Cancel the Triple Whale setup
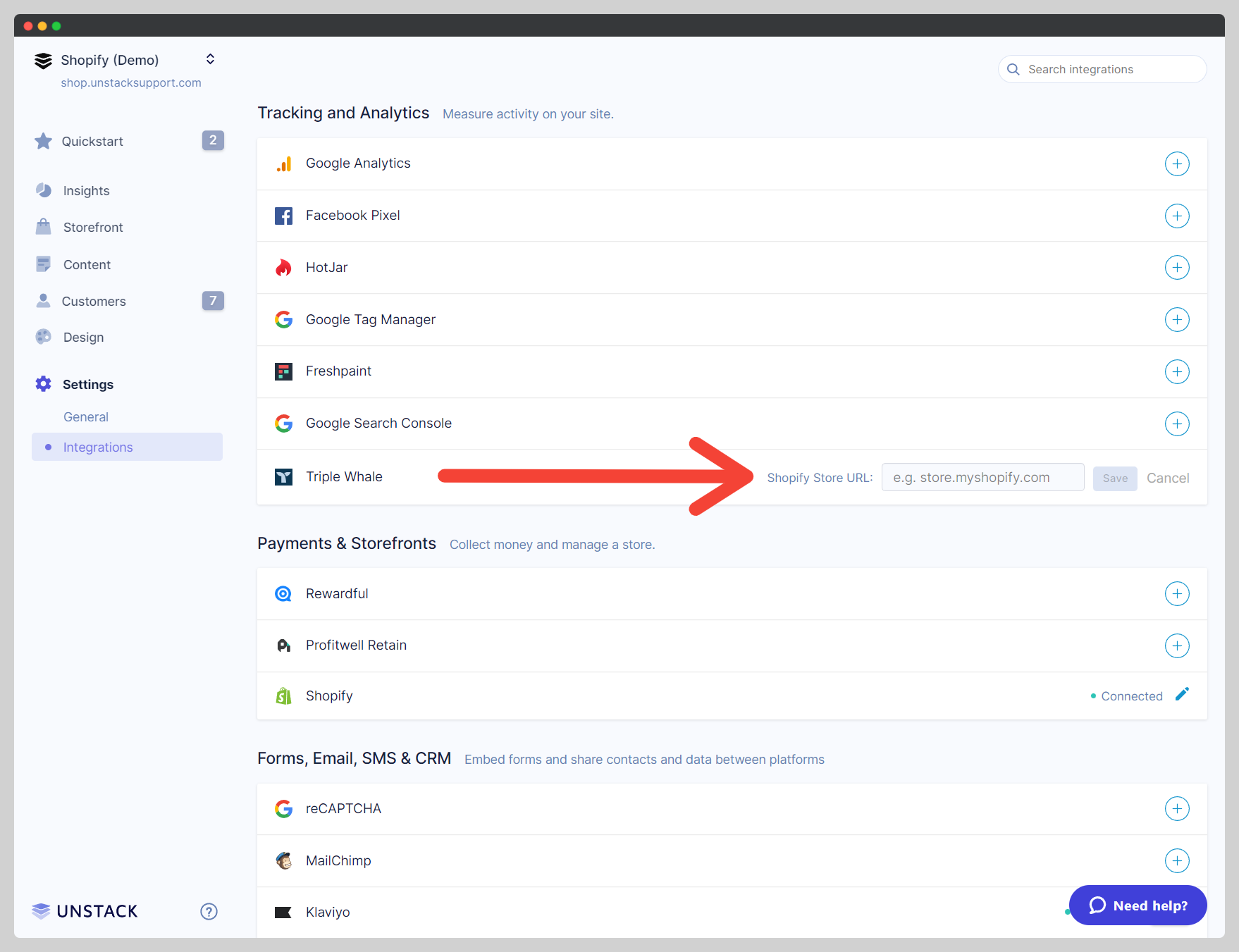 [1167, 478]
